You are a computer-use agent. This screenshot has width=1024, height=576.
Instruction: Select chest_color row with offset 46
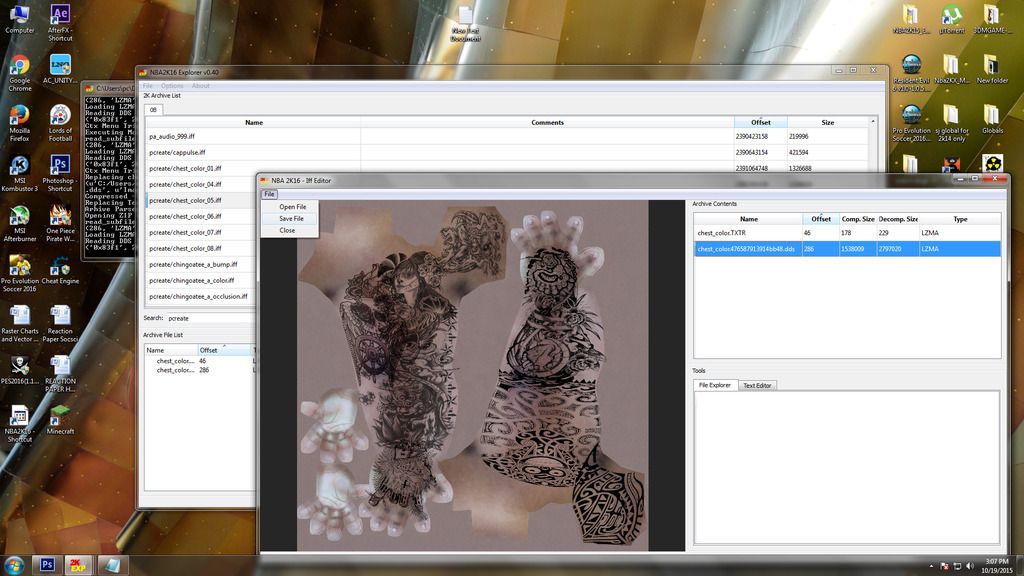pyautogui.click(x=200, y=360)
